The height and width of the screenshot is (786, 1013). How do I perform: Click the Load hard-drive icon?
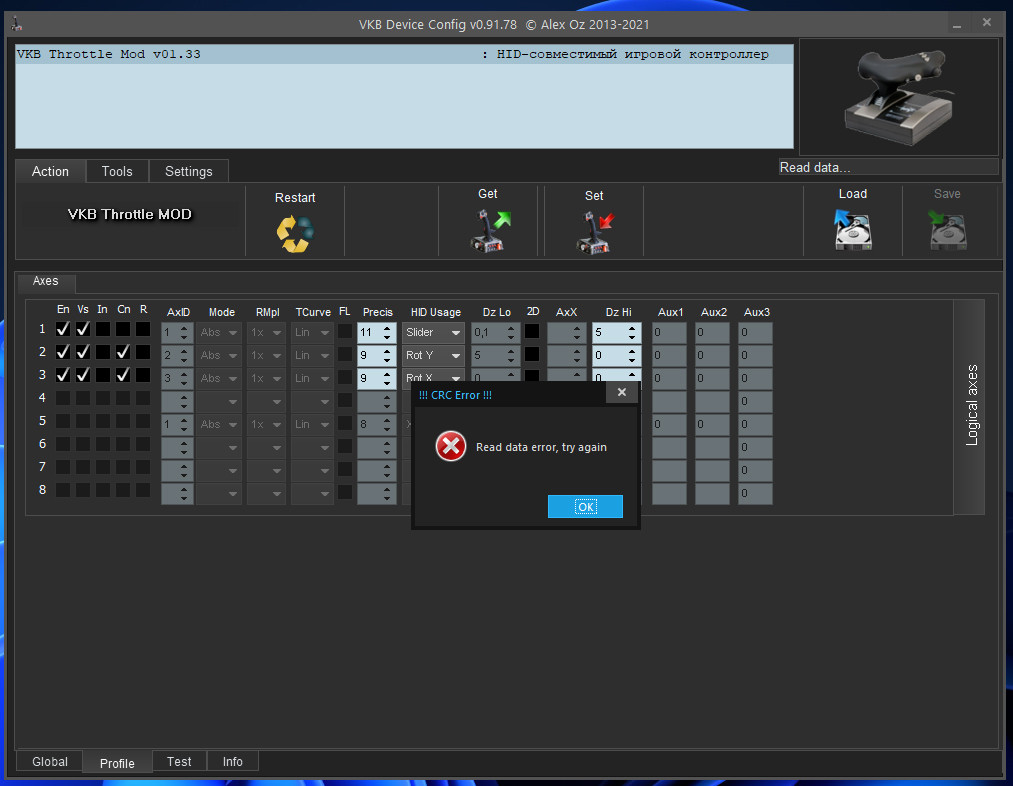click(x=853, y=229)
